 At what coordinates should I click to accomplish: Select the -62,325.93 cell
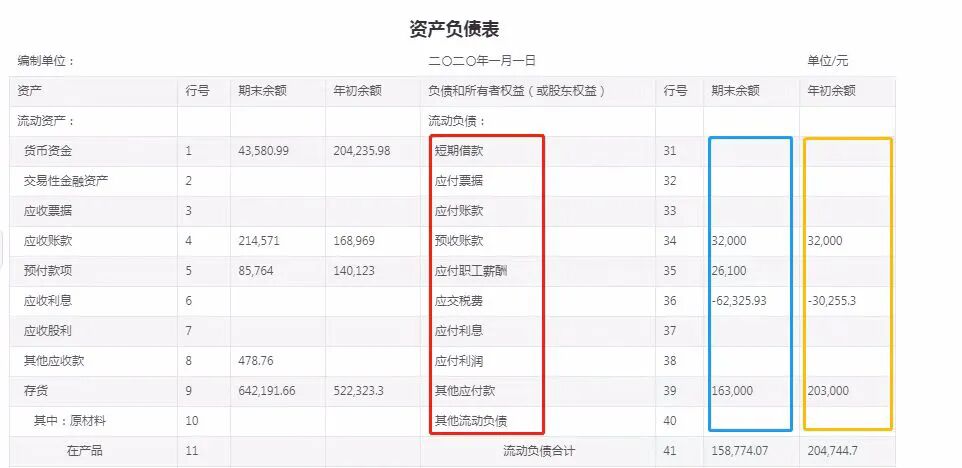pos(739,301)
